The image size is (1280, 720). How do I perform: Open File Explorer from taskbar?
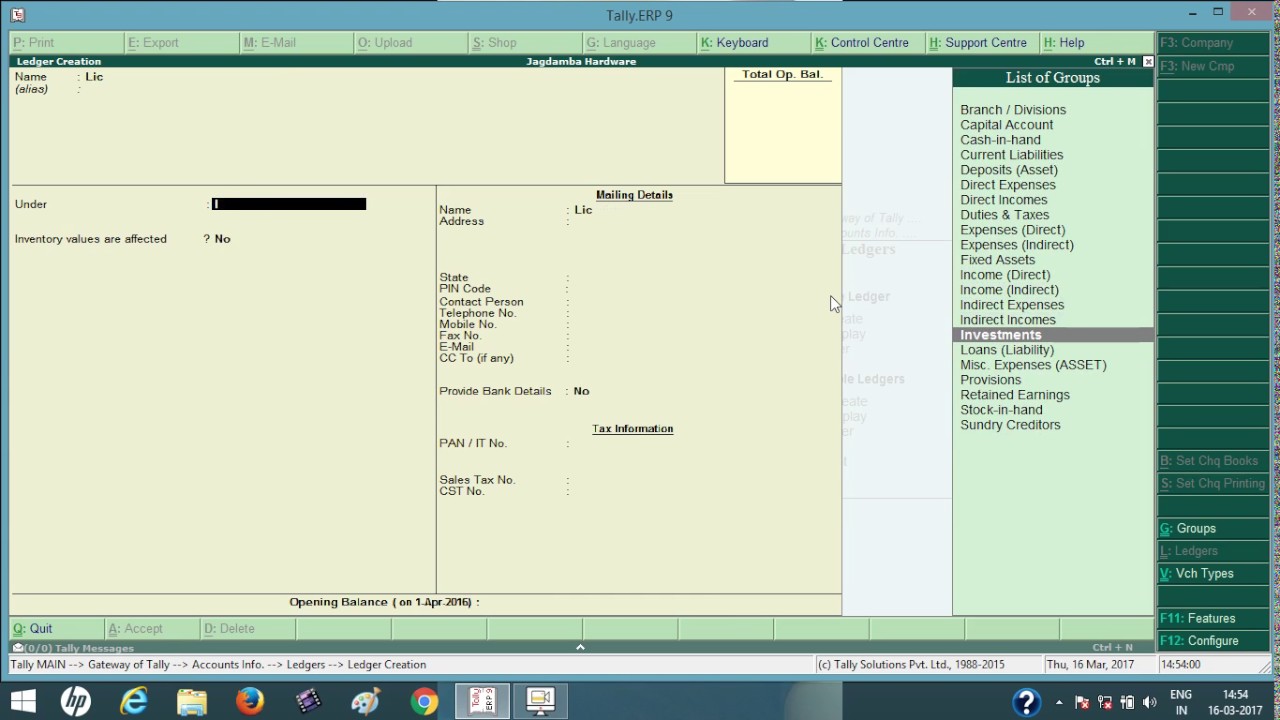tap(192, 702)
